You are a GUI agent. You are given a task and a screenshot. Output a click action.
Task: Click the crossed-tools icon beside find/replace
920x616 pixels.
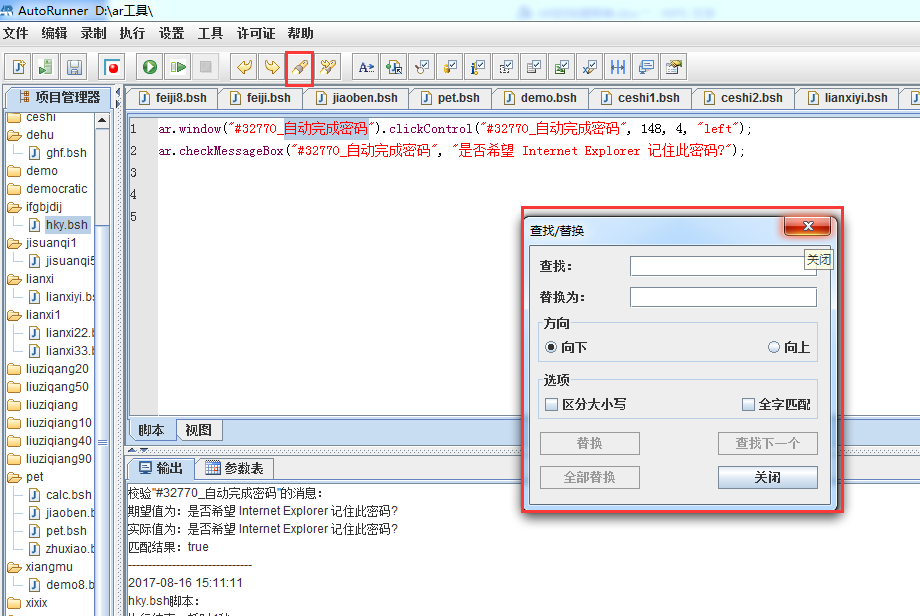click(328, 67)
